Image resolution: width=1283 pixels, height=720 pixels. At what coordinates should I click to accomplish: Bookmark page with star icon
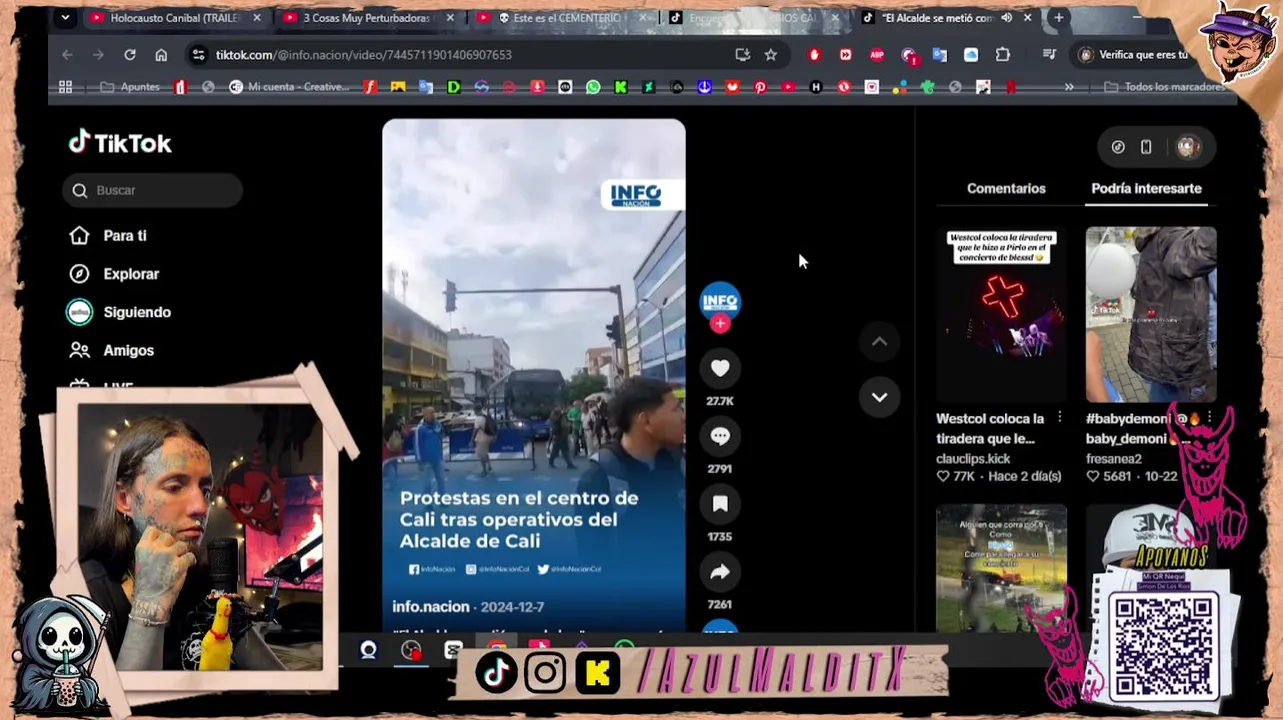click(x=771, y=55)
